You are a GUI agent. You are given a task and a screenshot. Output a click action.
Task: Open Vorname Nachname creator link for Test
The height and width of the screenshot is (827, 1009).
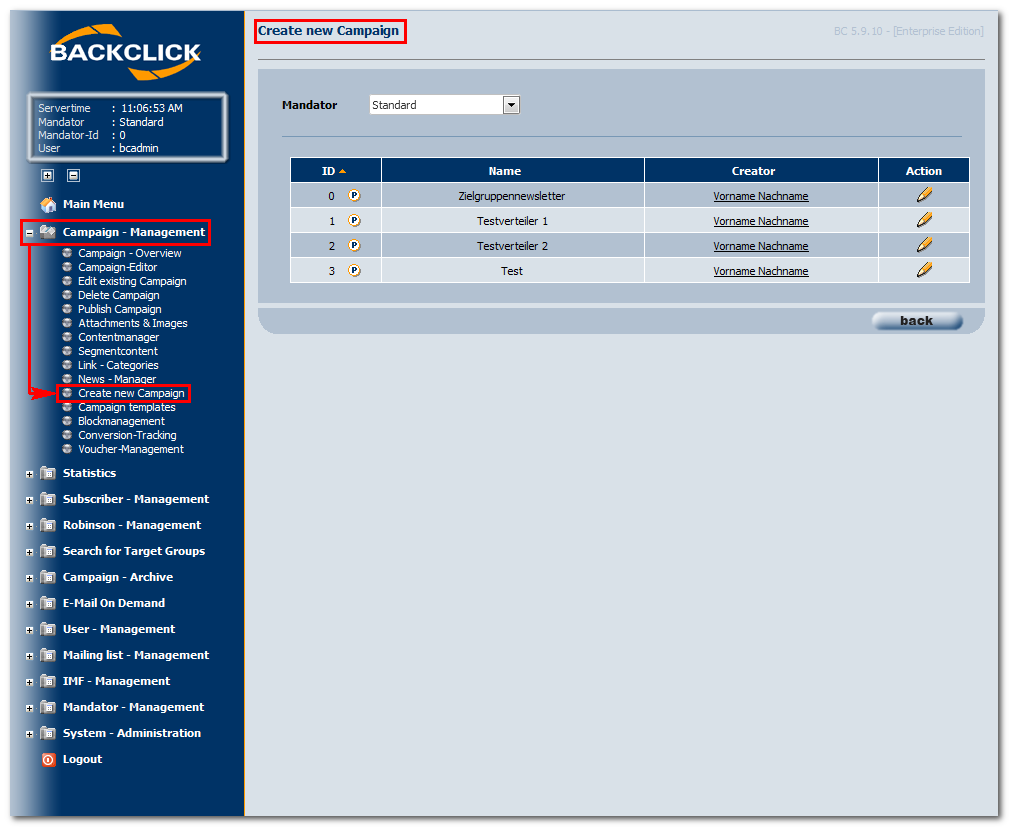pos(760,271)
